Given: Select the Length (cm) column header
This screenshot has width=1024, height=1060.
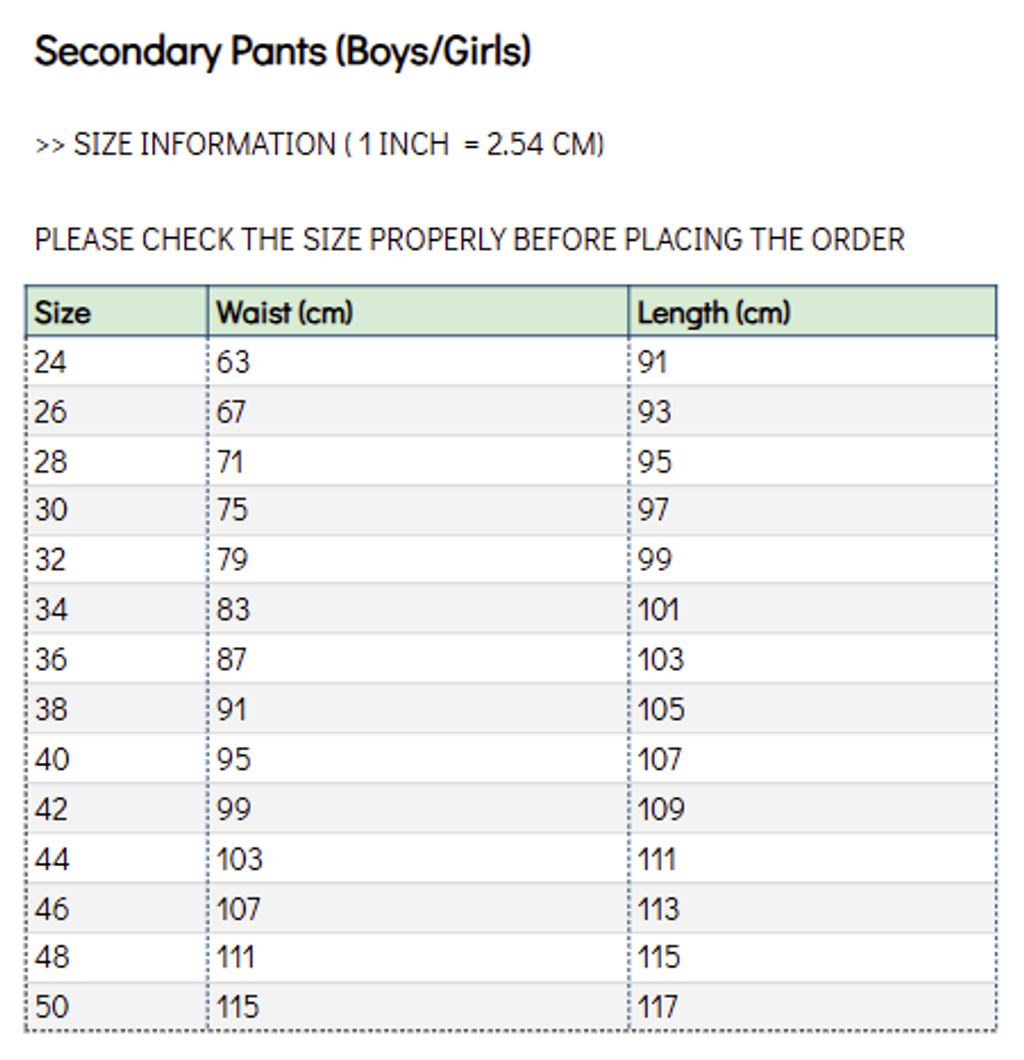Looking at the screenshot, I should coord(714,313).
